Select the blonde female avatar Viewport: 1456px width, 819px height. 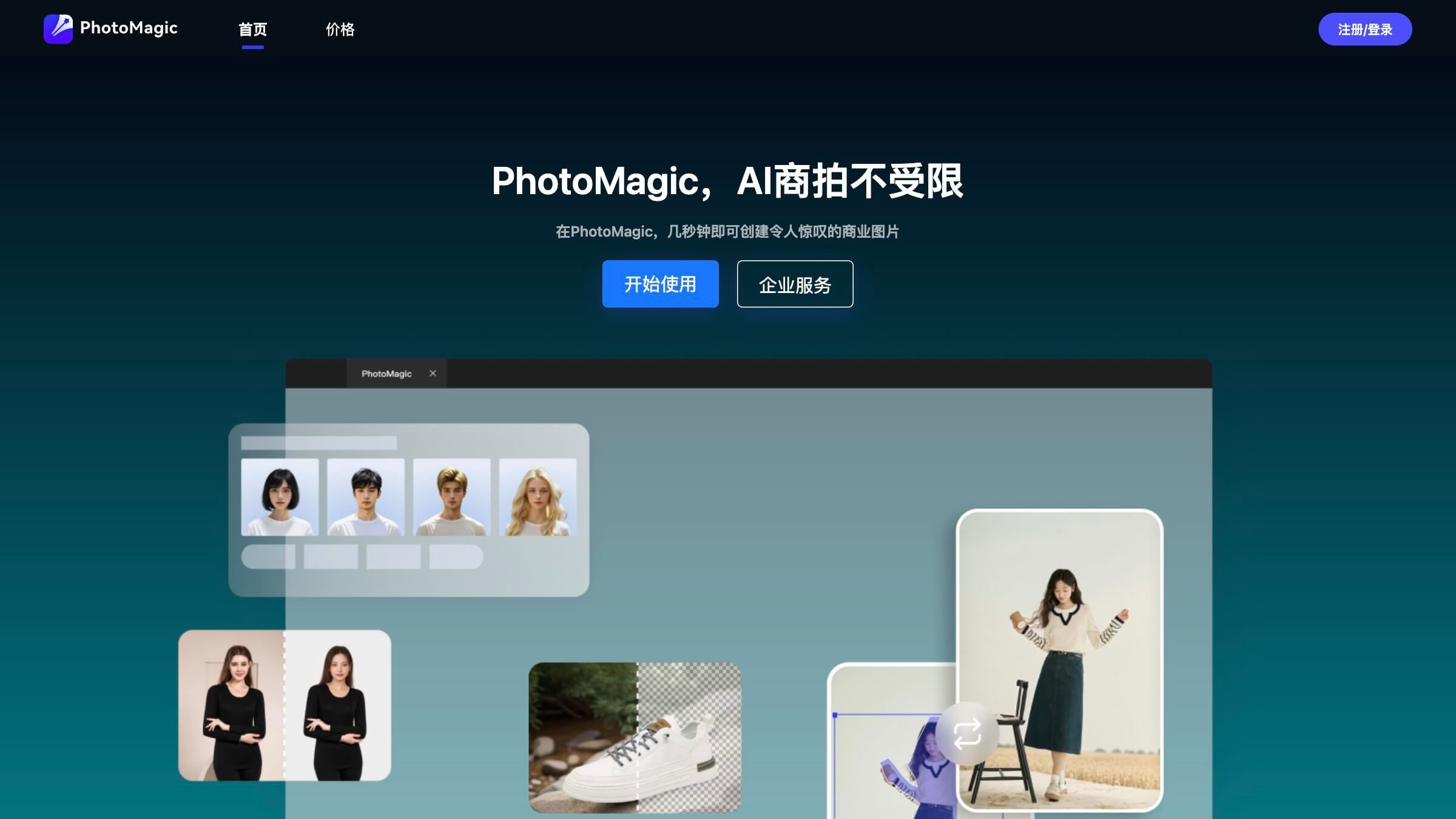tap(536, 496)
